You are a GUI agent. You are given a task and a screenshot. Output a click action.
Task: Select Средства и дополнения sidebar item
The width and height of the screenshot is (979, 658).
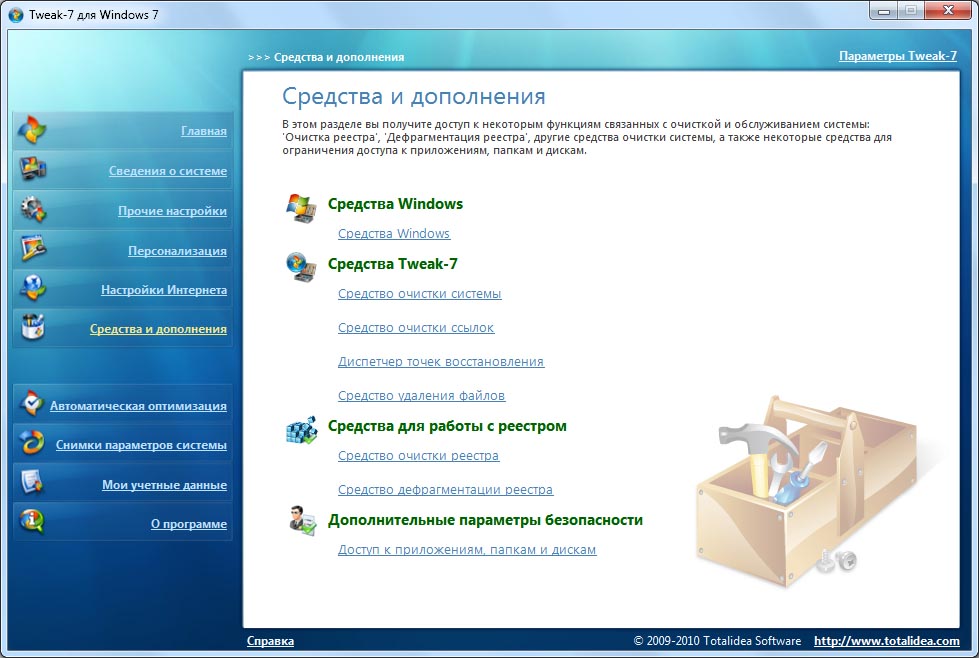[x=159, y=329]
